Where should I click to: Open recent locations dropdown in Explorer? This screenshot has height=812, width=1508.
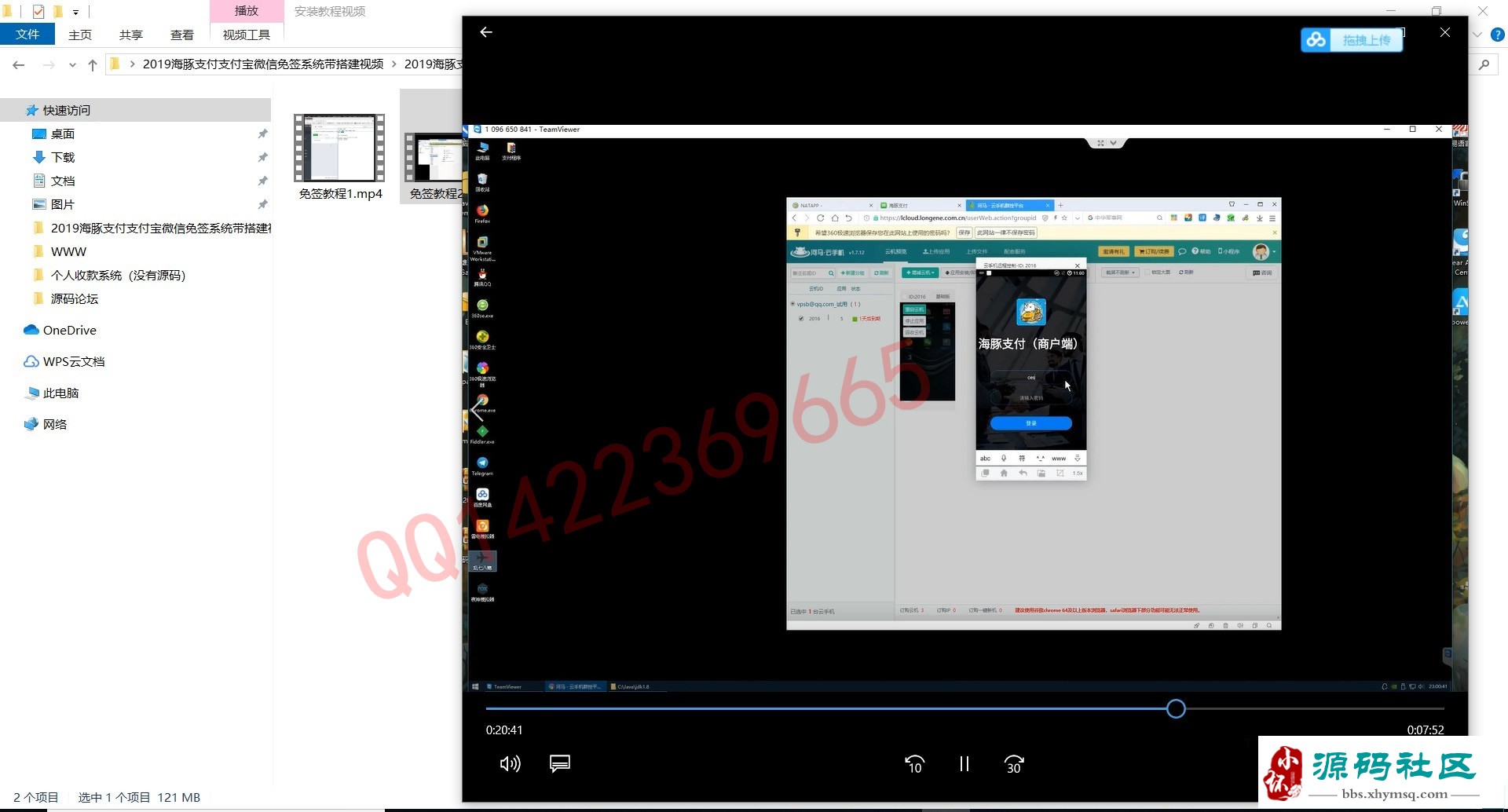[72, 64]
